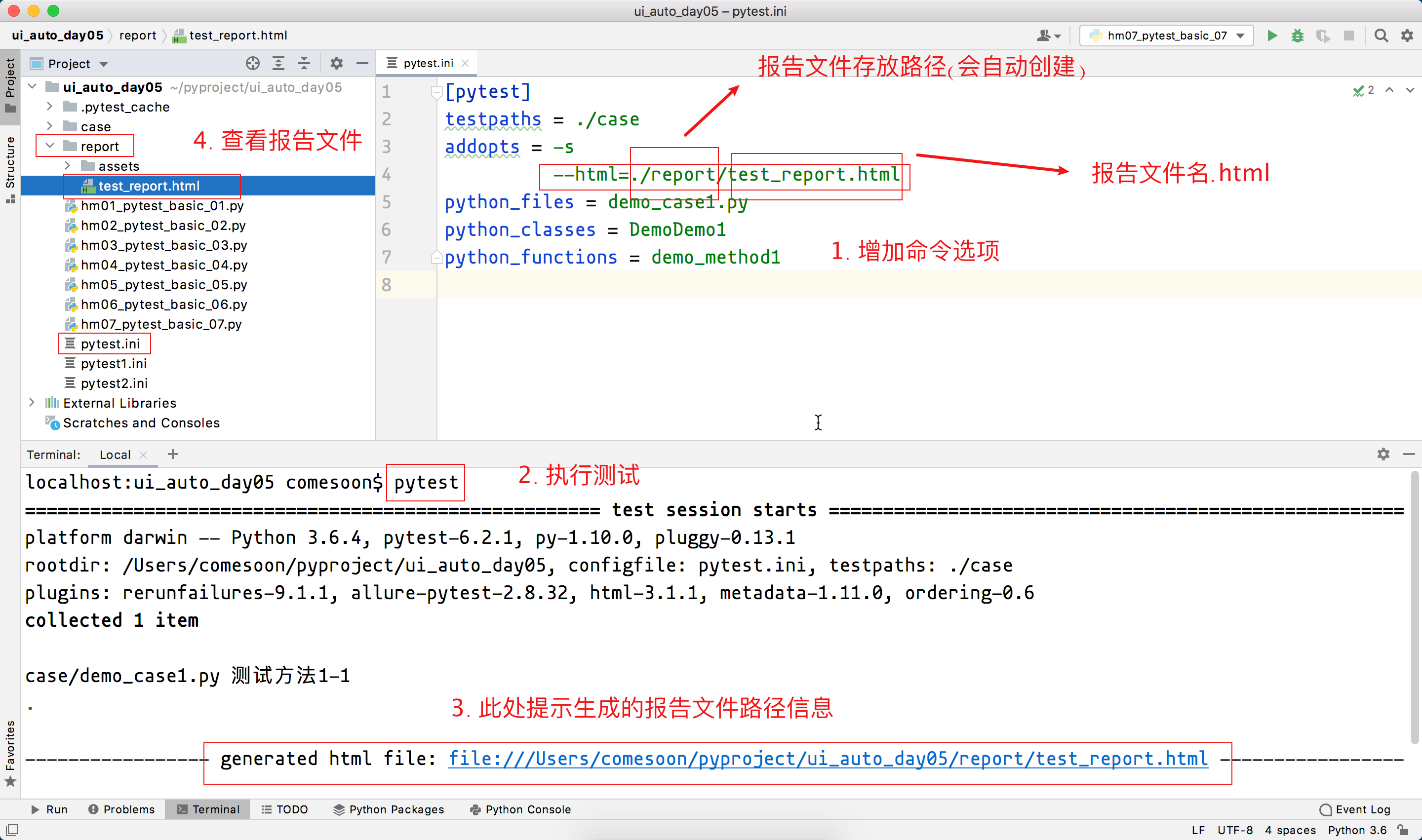Open Project panel gear options
This screenshot has width=1422, height=840.
[x=336, y=63]
